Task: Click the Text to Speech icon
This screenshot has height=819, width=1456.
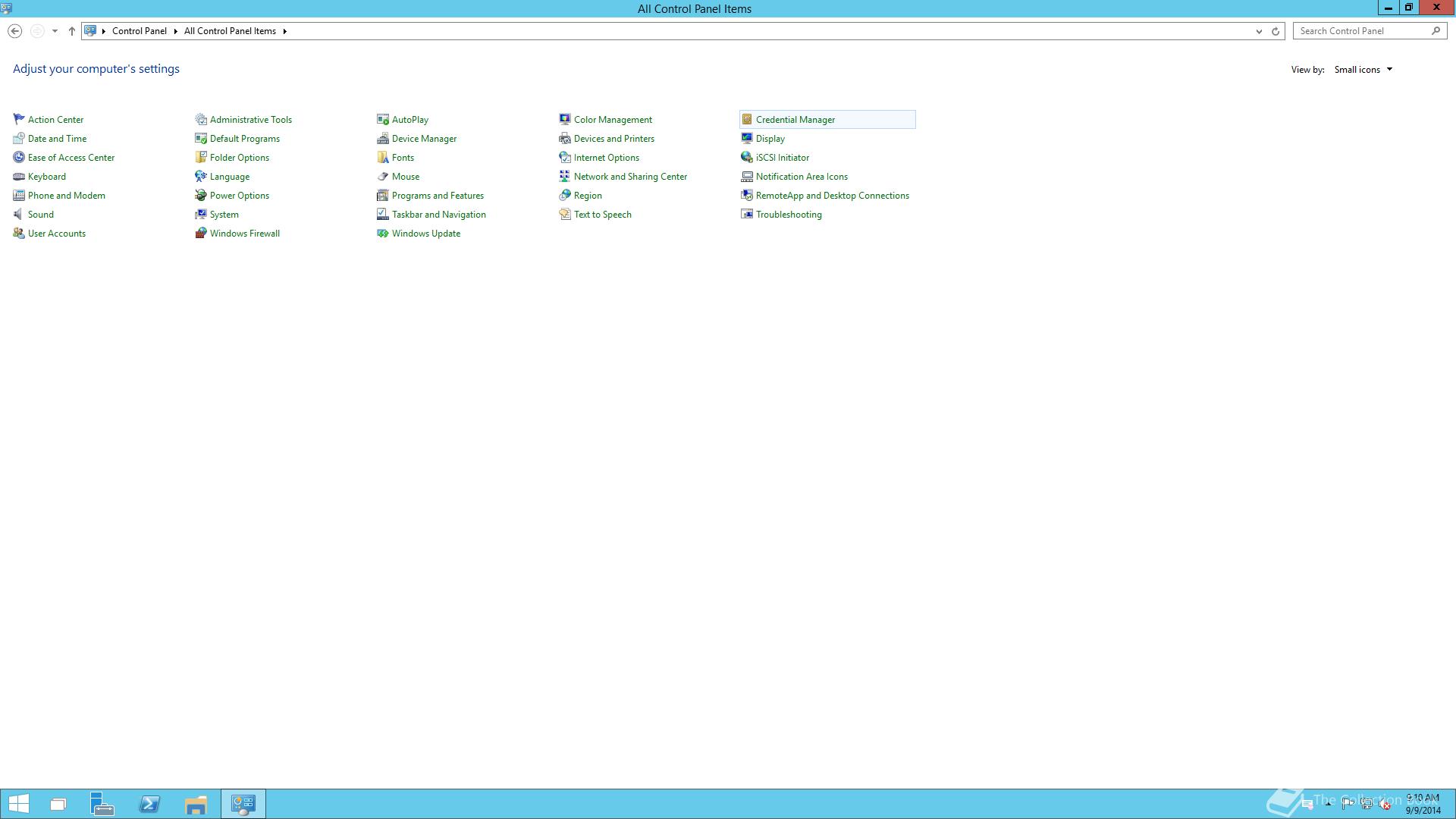Action: (565, 214)
